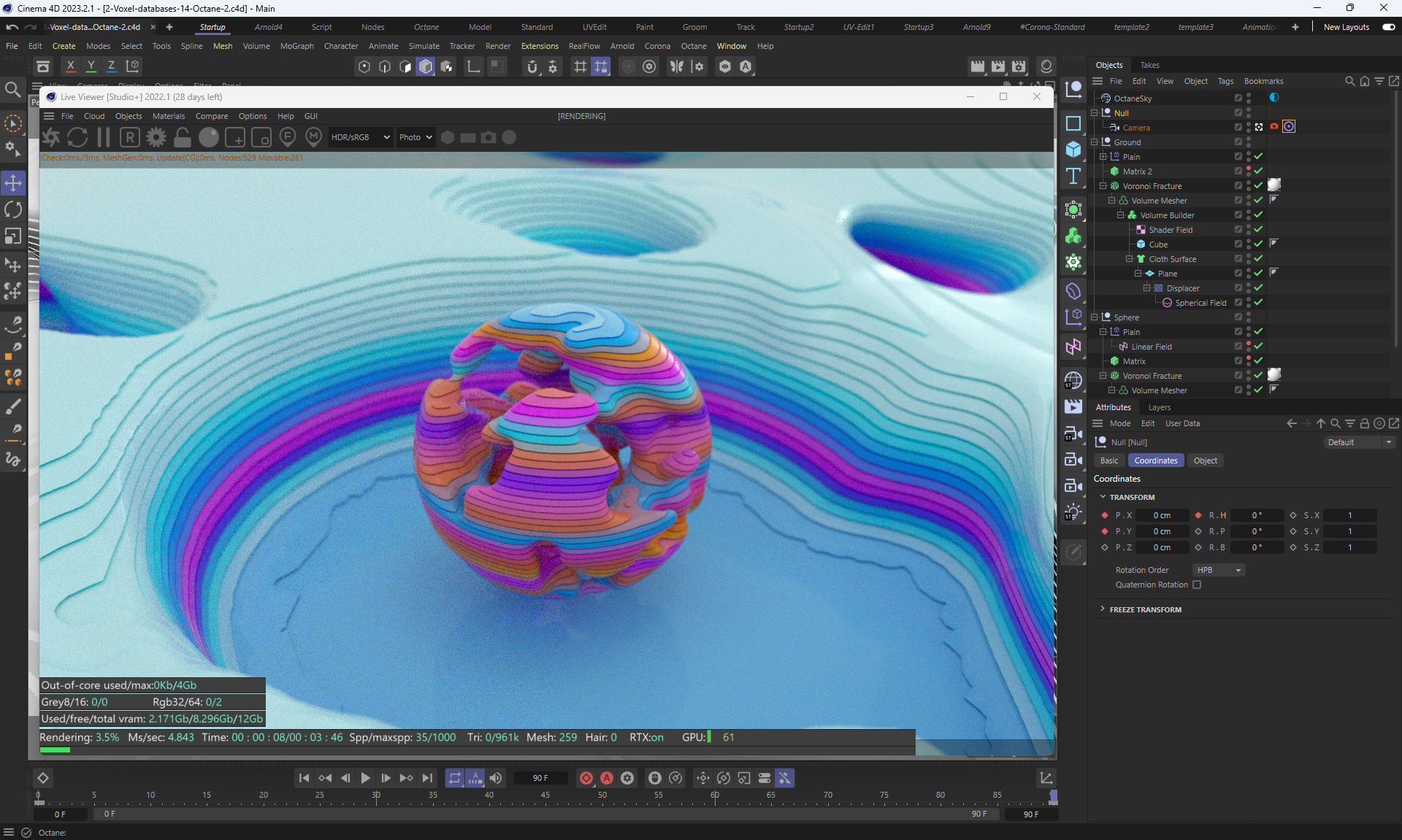Click the Text spline tool icon

click(x=1073, y=176)
